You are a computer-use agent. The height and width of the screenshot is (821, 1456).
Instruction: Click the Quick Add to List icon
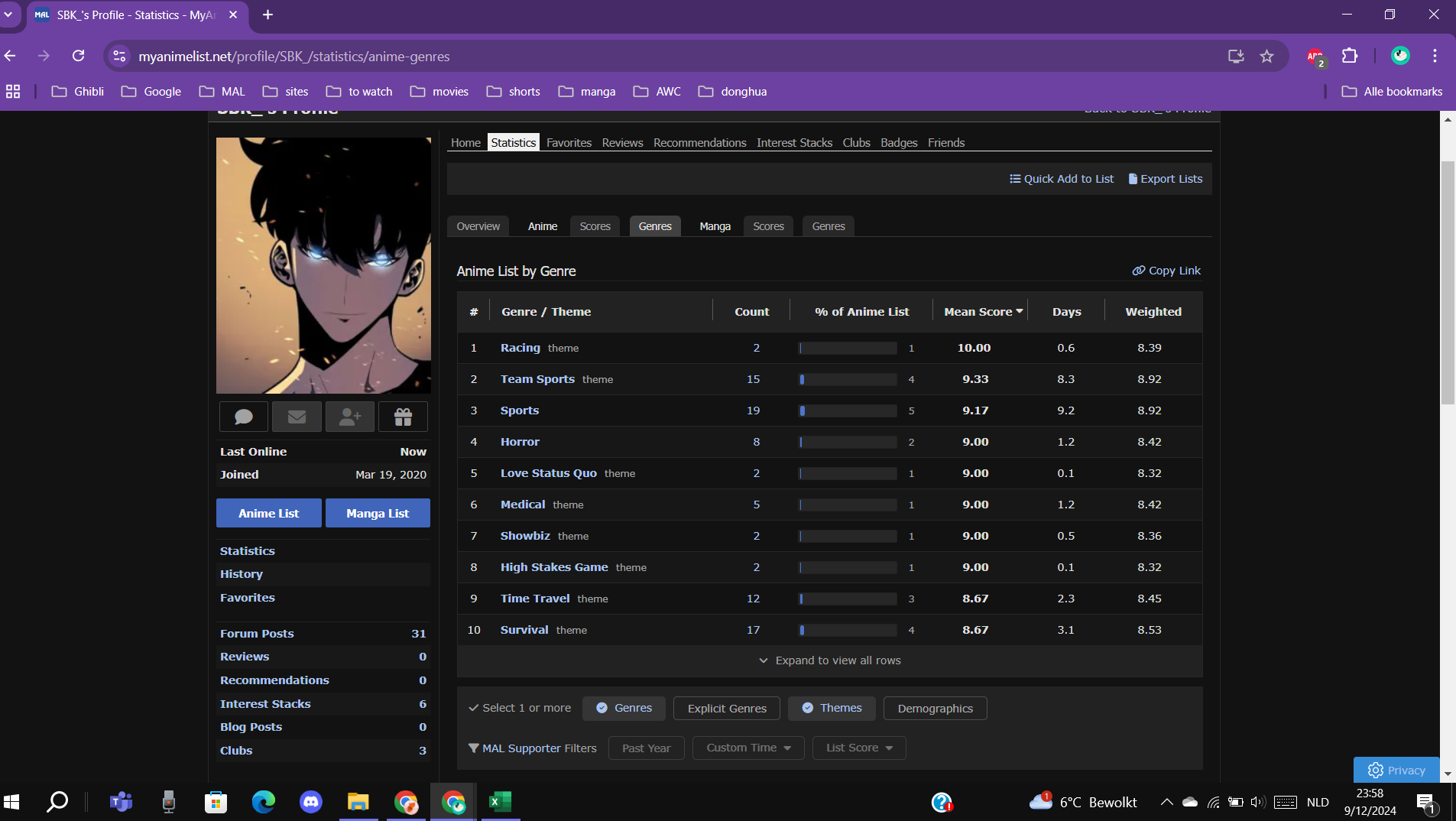(x=1015, y=179)
